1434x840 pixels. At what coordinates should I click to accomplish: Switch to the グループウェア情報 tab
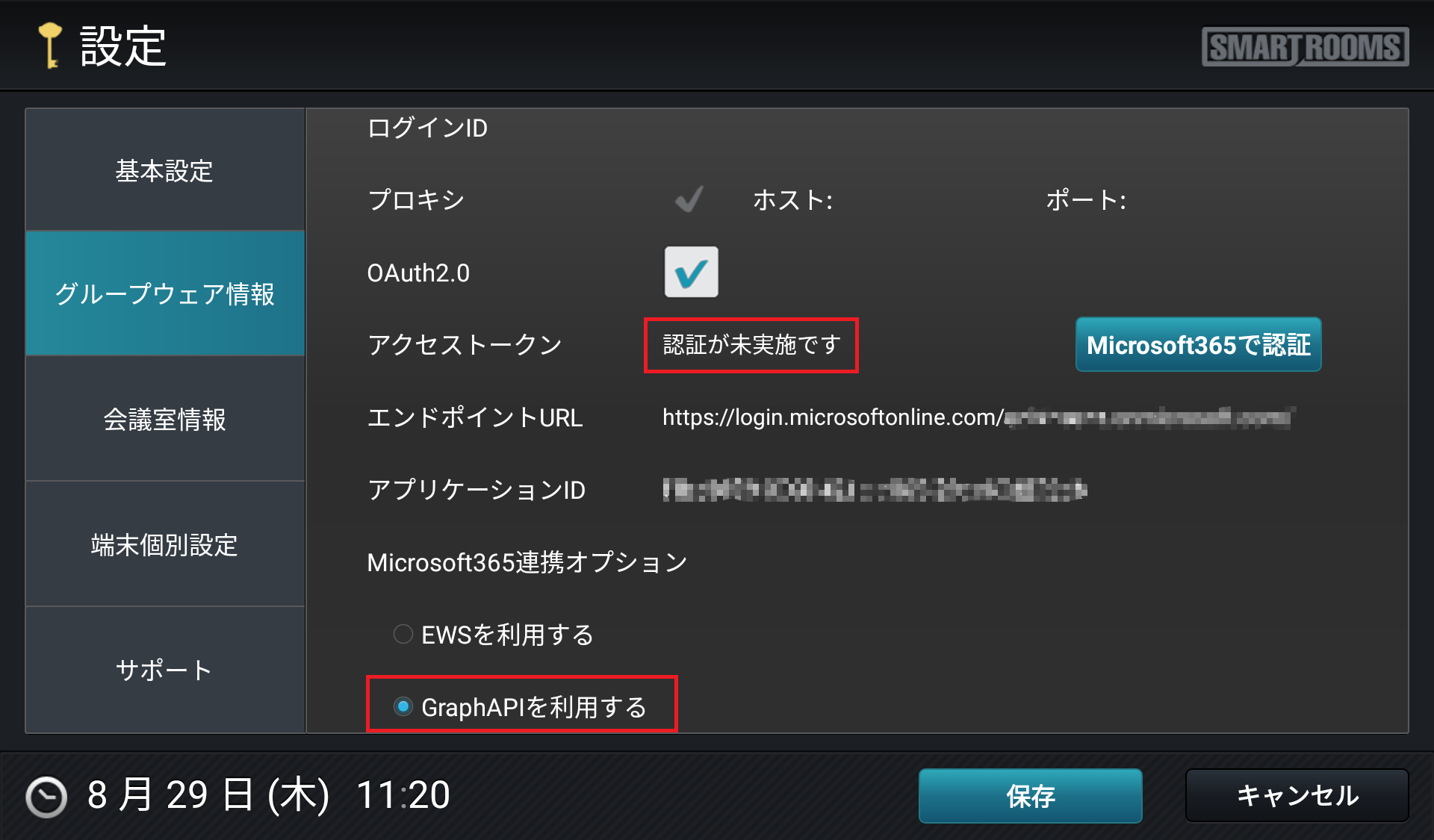click(165, 293)
